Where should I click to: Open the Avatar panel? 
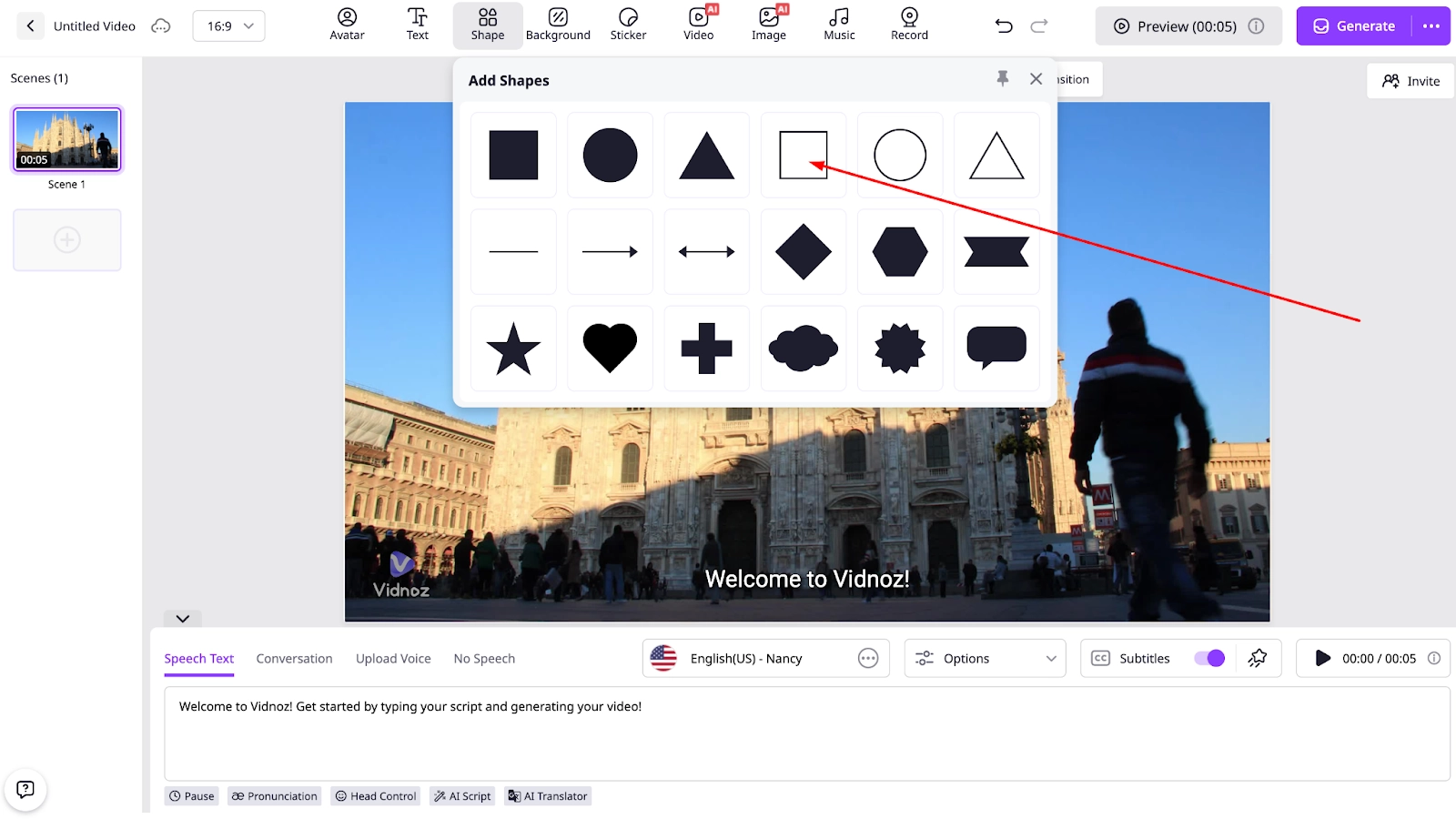tap(346, 25)
